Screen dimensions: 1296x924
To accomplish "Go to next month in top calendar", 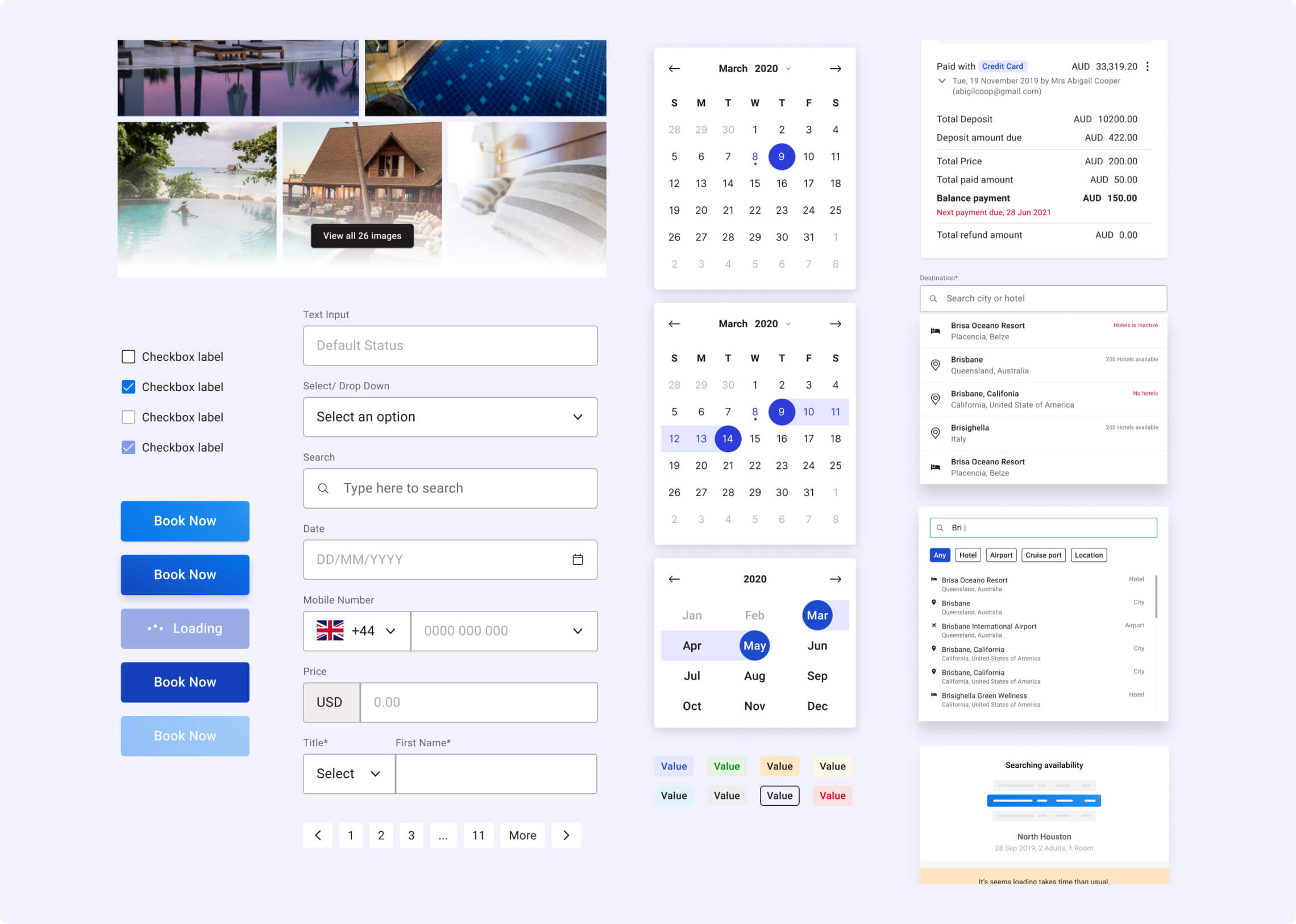I will coord(835,69).
